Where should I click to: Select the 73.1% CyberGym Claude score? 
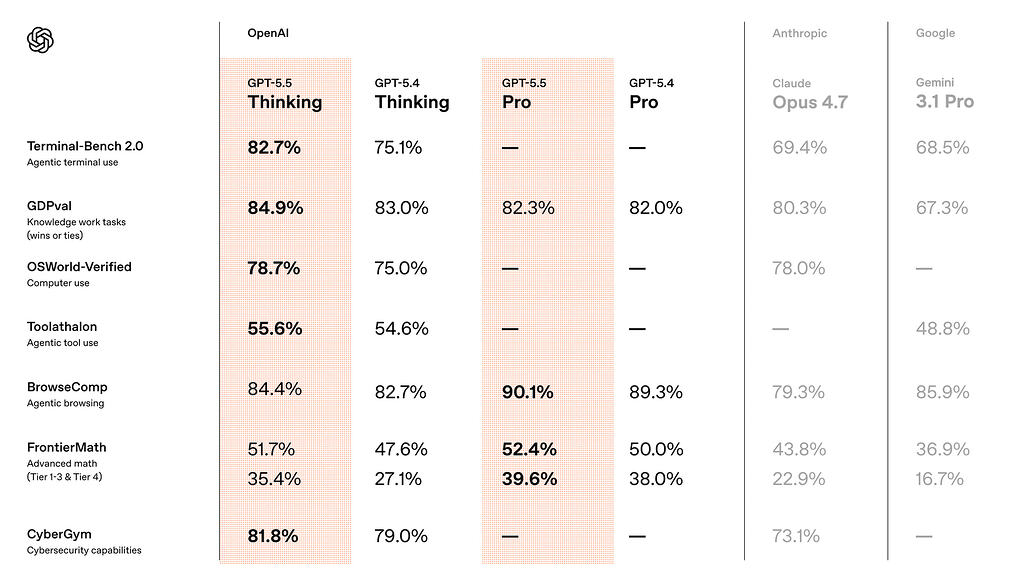[x=795, y=536]
